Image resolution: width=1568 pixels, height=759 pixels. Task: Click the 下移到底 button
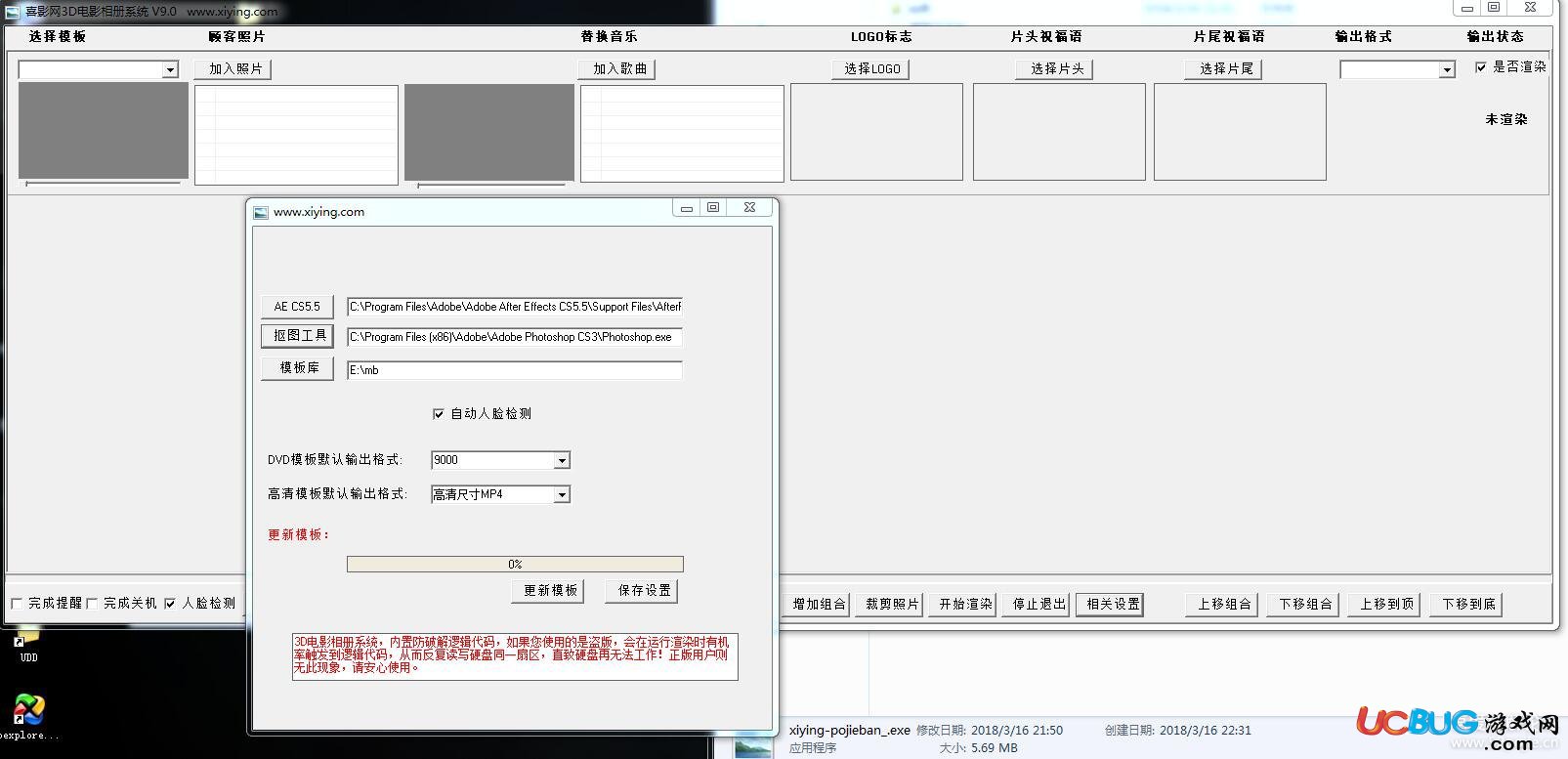pos(1466,605)
